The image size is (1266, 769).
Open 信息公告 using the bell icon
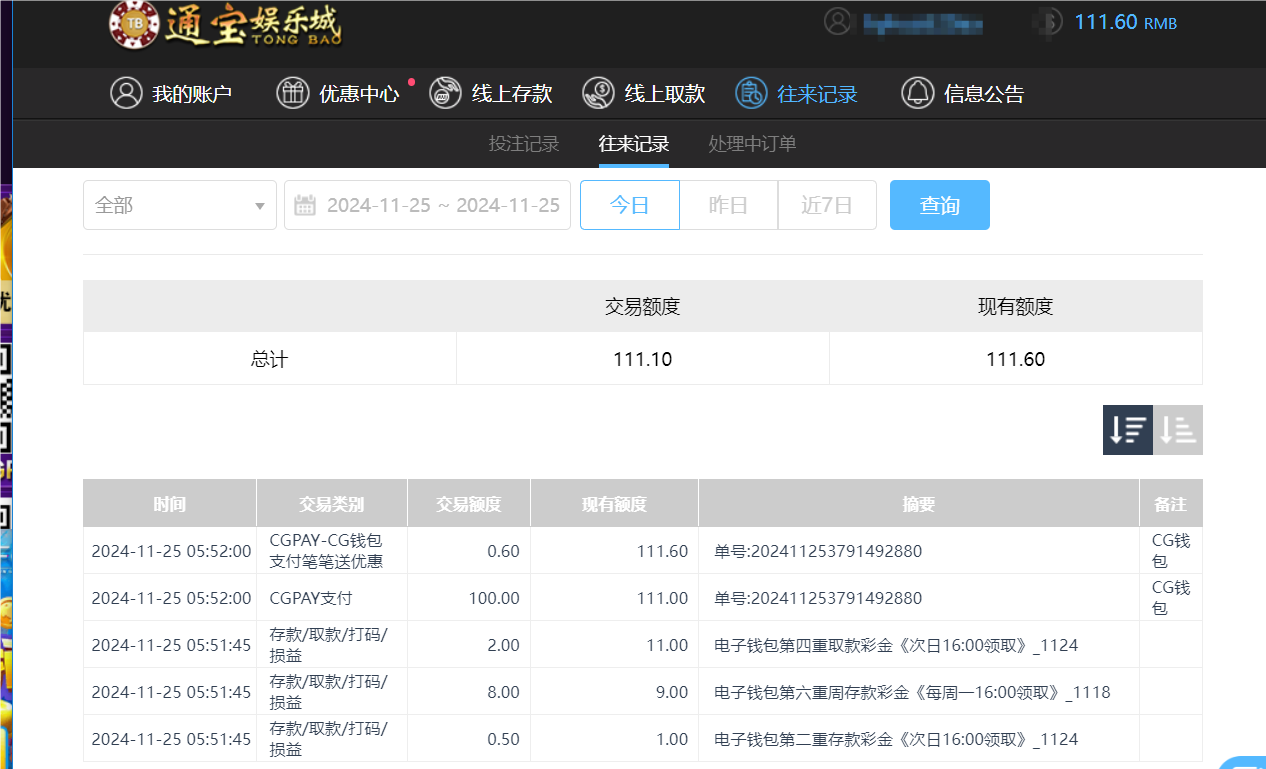(916, 93)
